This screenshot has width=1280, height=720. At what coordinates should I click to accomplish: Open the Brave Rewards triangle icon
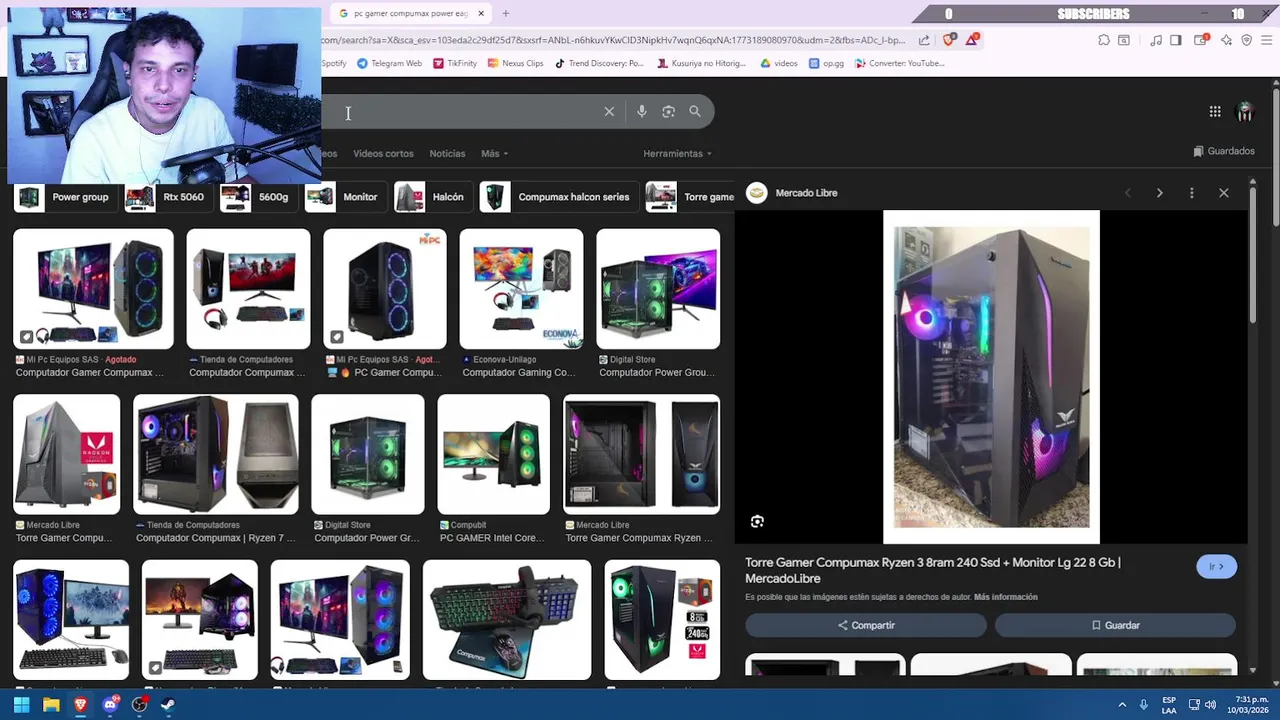coord(972,40)
